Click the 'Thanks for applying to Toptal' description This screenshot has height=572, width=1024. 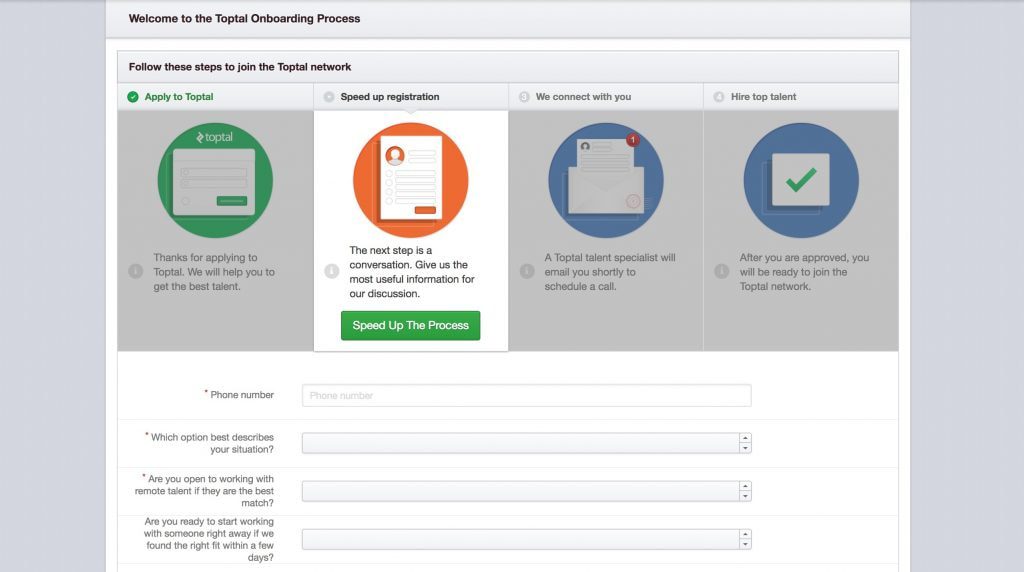(214, 272)
